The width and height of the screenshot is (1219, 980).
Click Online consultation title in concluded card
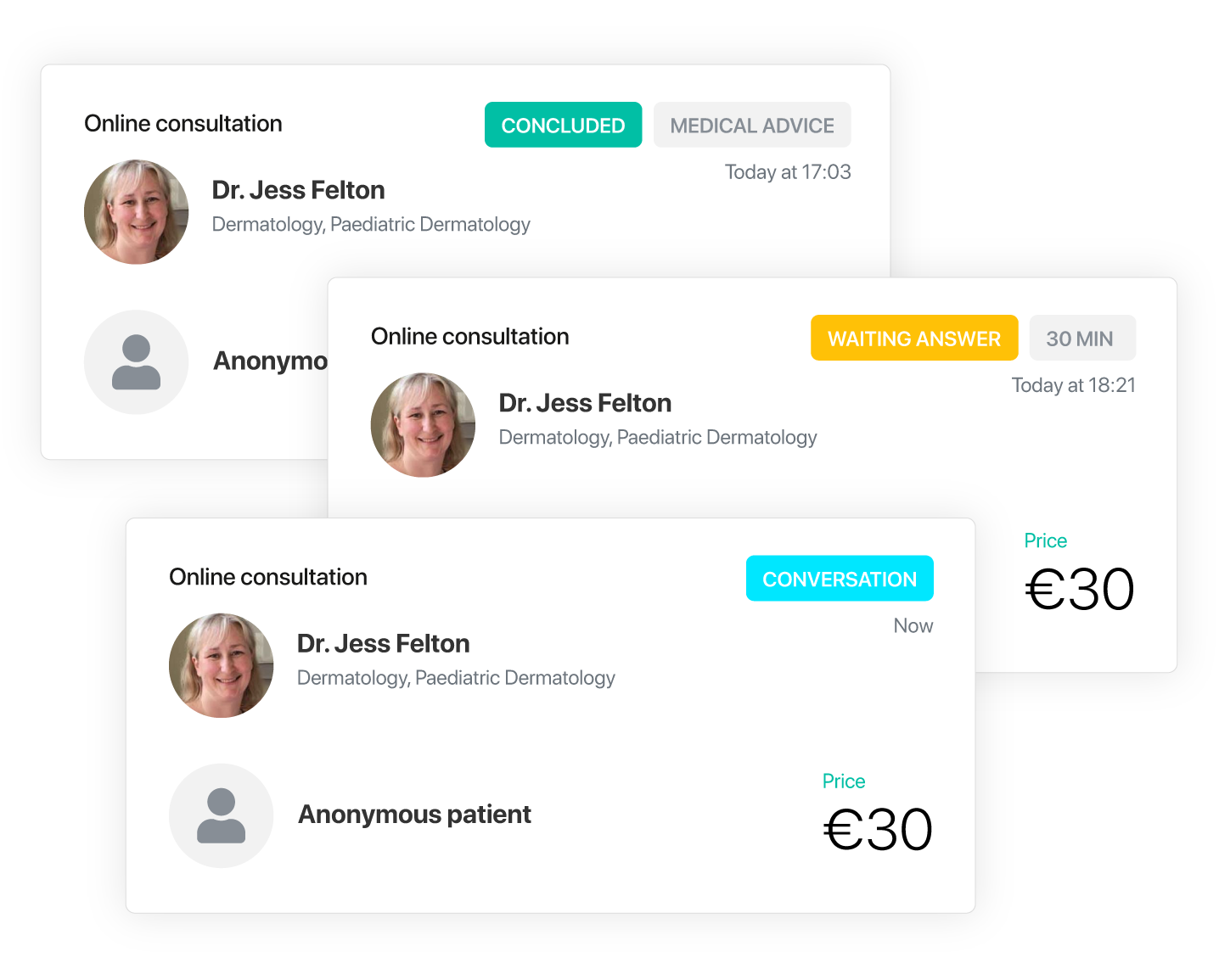click(183, 124)
